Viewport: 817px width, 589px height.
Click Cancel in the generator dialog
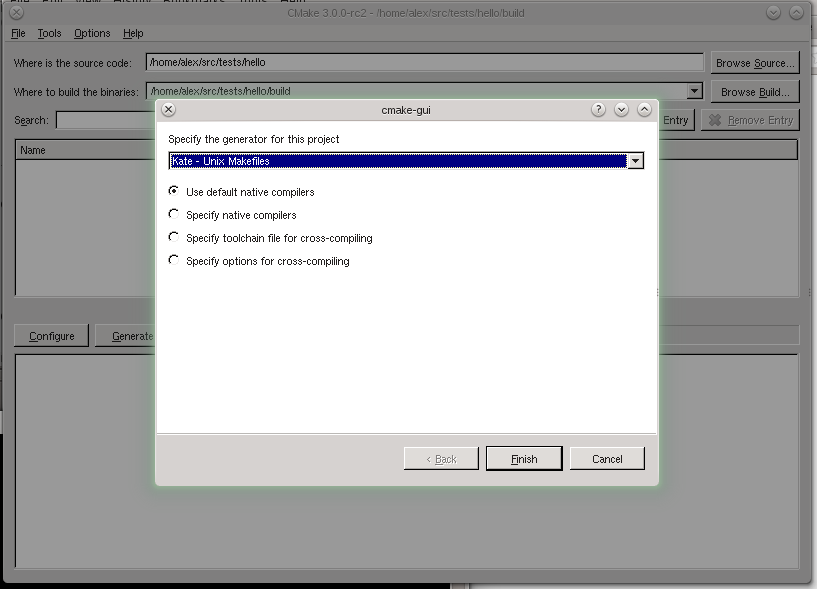point(607,459)
